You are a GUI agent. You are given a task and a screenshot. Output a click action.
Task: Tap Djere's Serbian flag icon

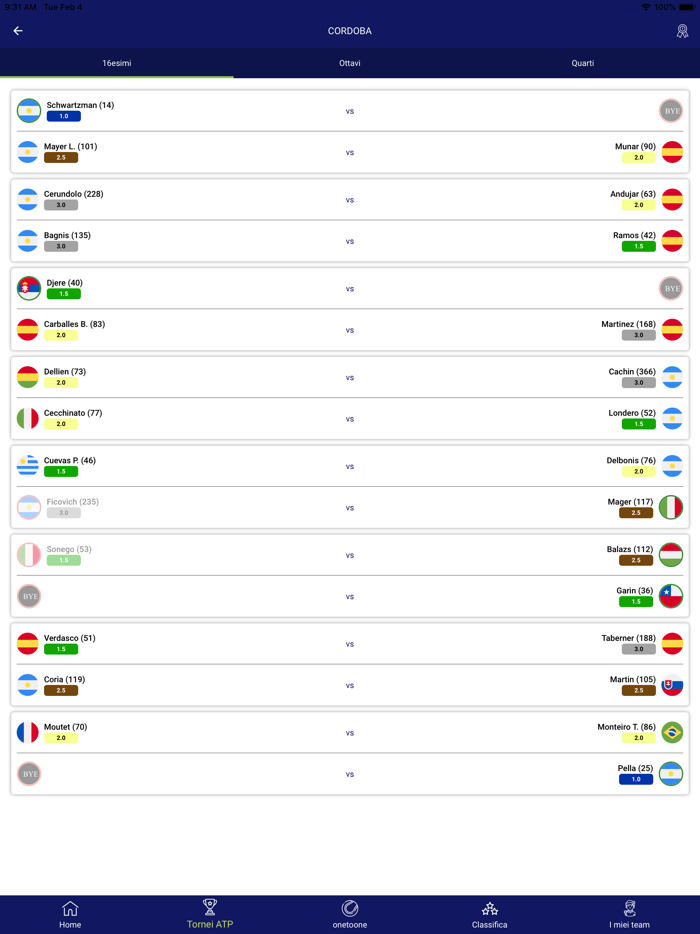pyautogui.click(x=29, y=288)
